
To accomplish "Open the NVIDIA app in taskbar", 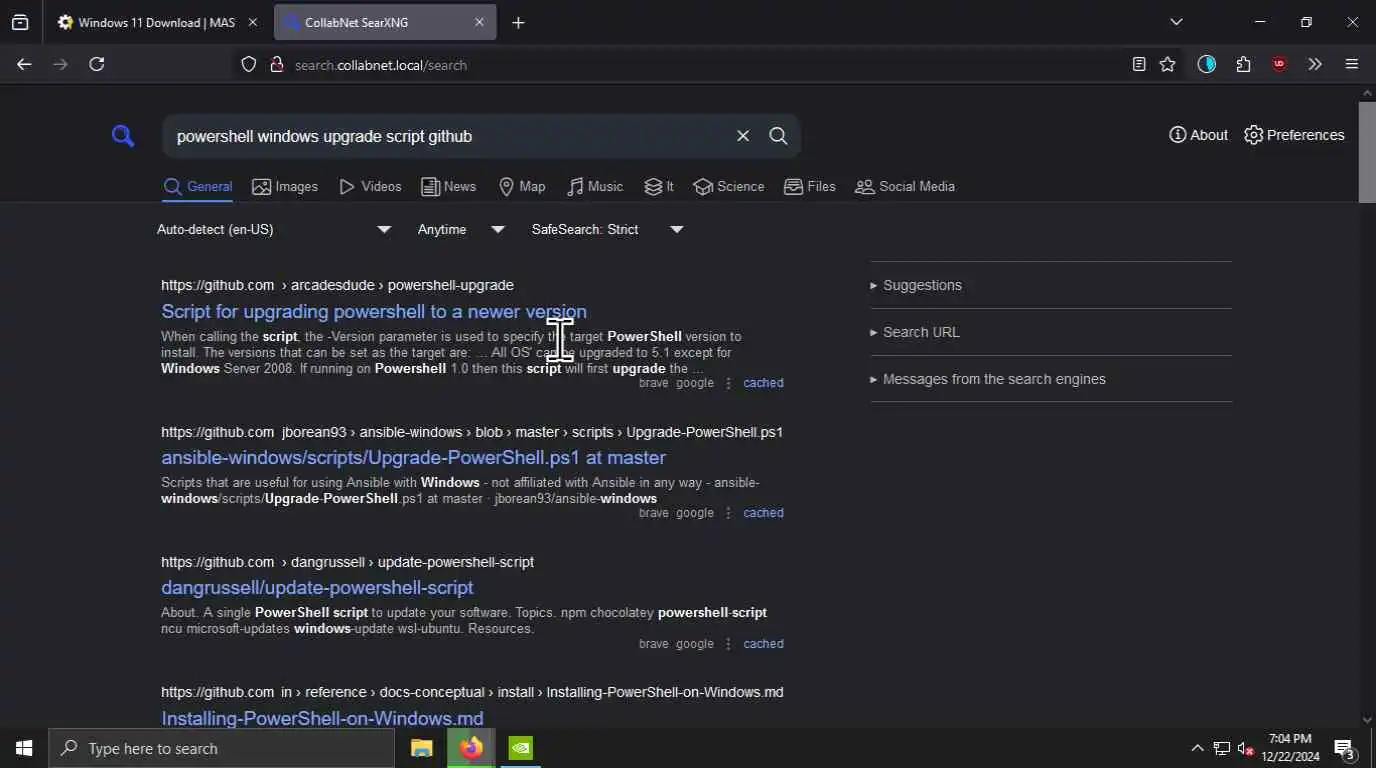I will 520,748.
